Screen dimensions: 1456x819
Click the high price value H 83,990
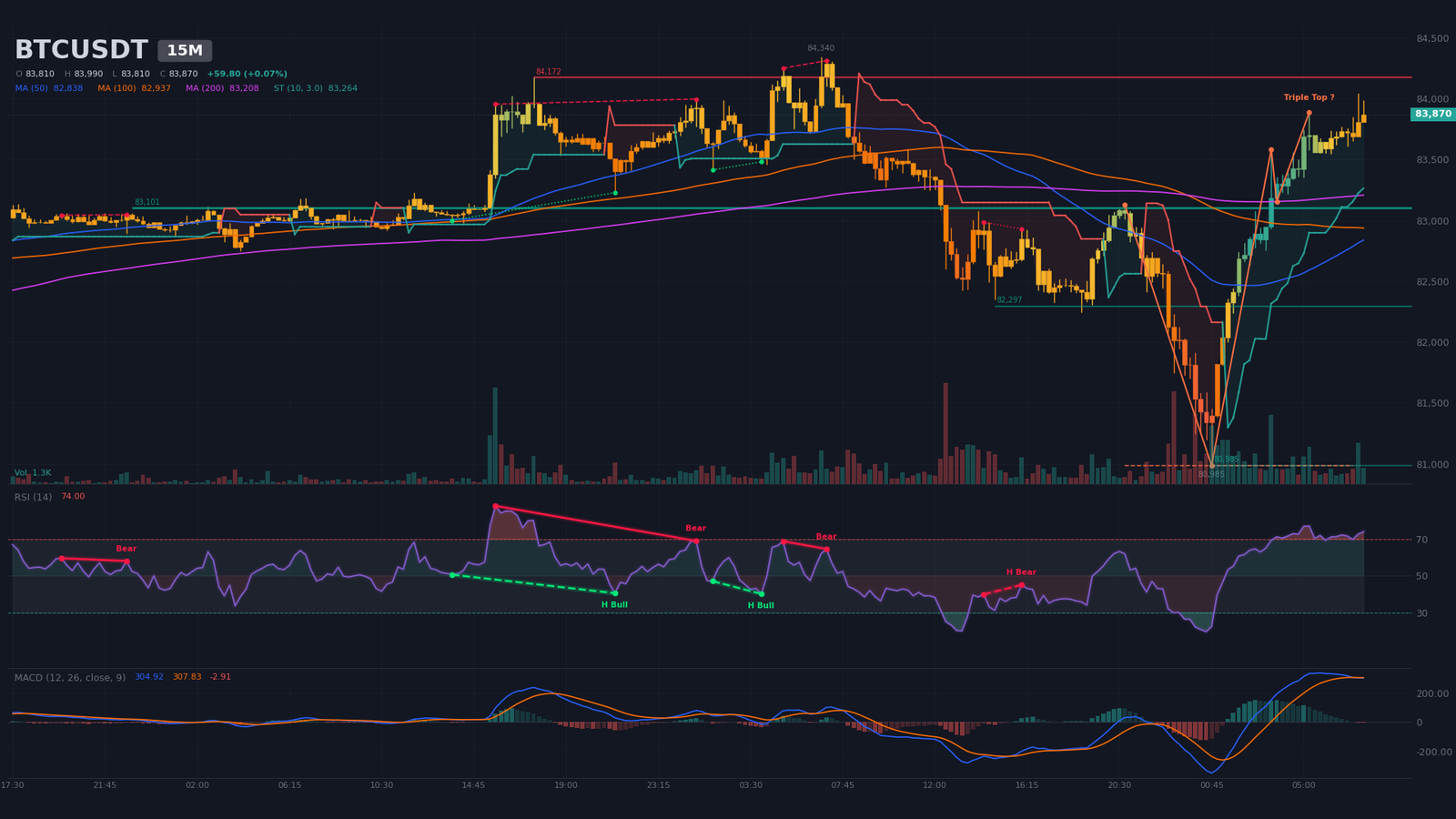point(84,74)
